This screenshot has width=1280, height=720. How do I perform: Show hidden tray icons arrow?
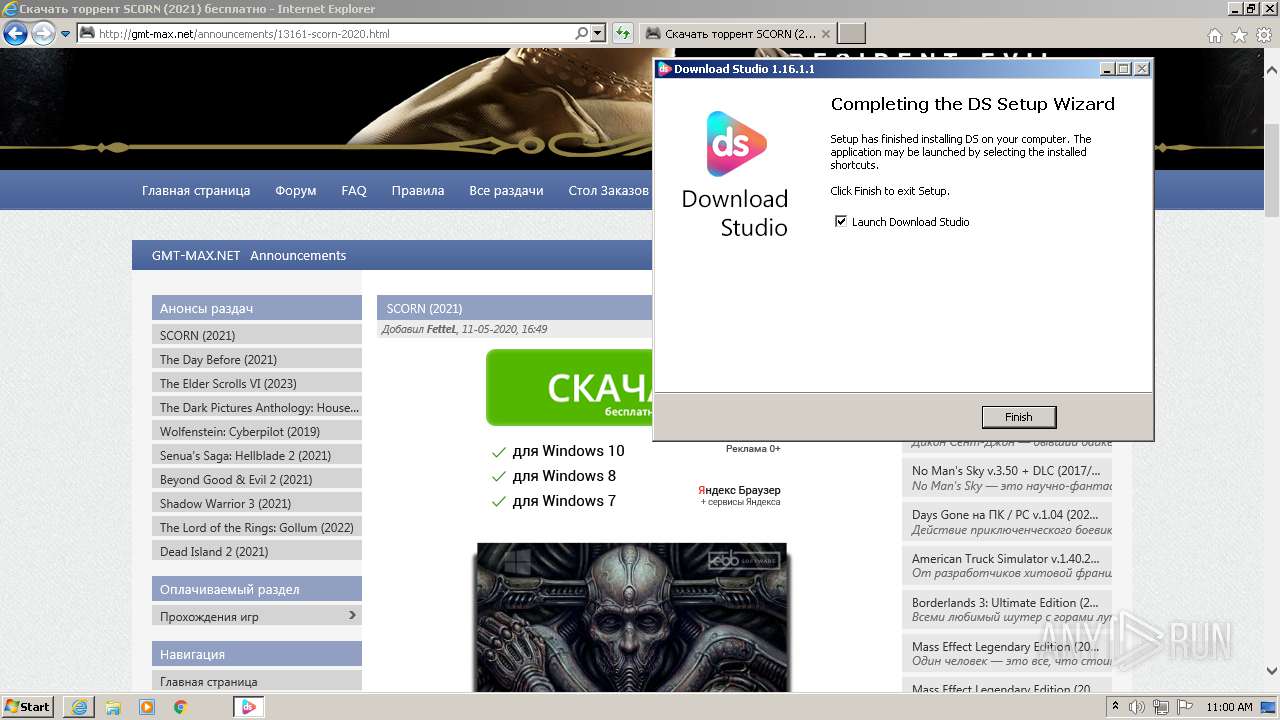(1116, 706)
